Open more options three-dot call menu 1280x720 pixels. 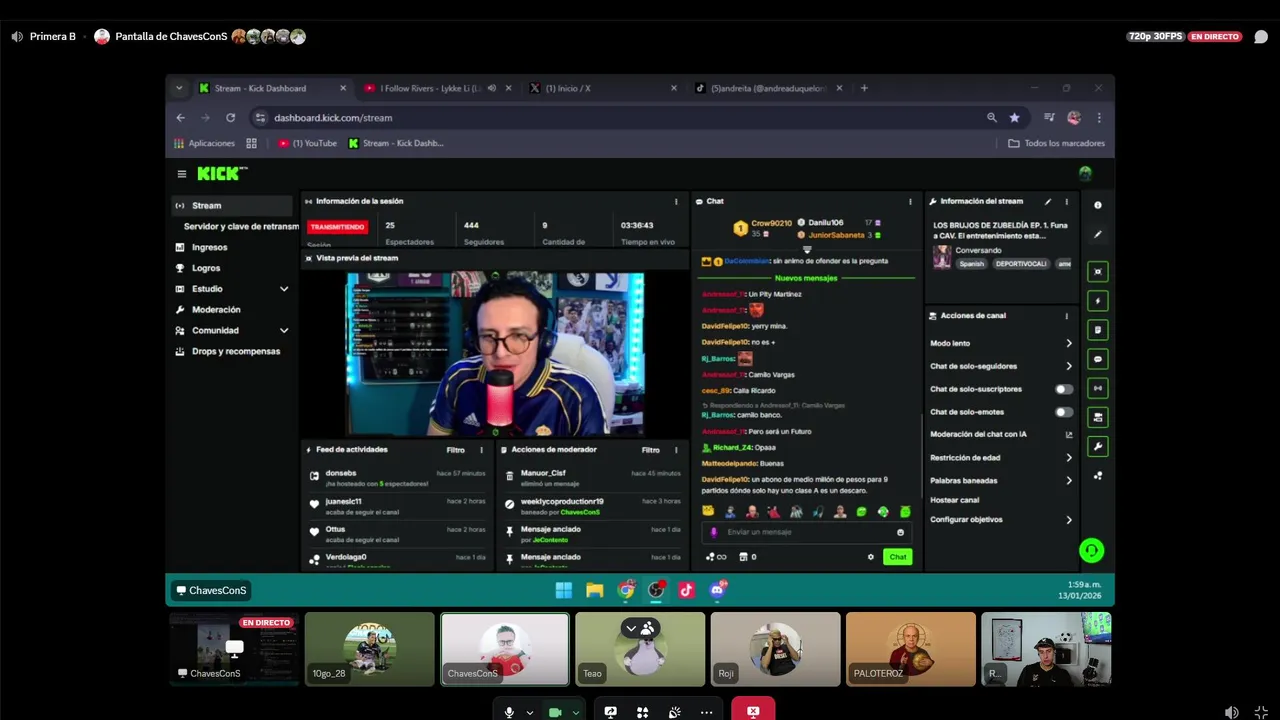click(706, 712)
